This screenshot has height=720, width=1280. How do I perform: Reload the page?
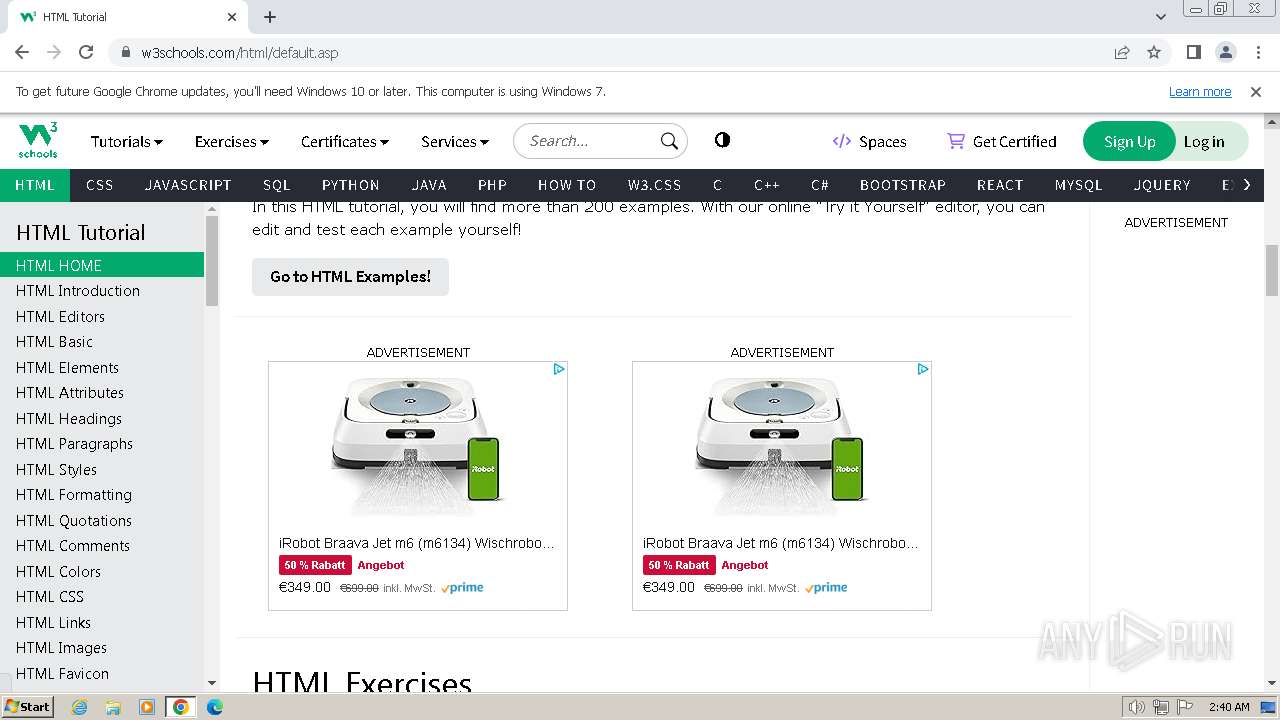(x=86, y=52)
